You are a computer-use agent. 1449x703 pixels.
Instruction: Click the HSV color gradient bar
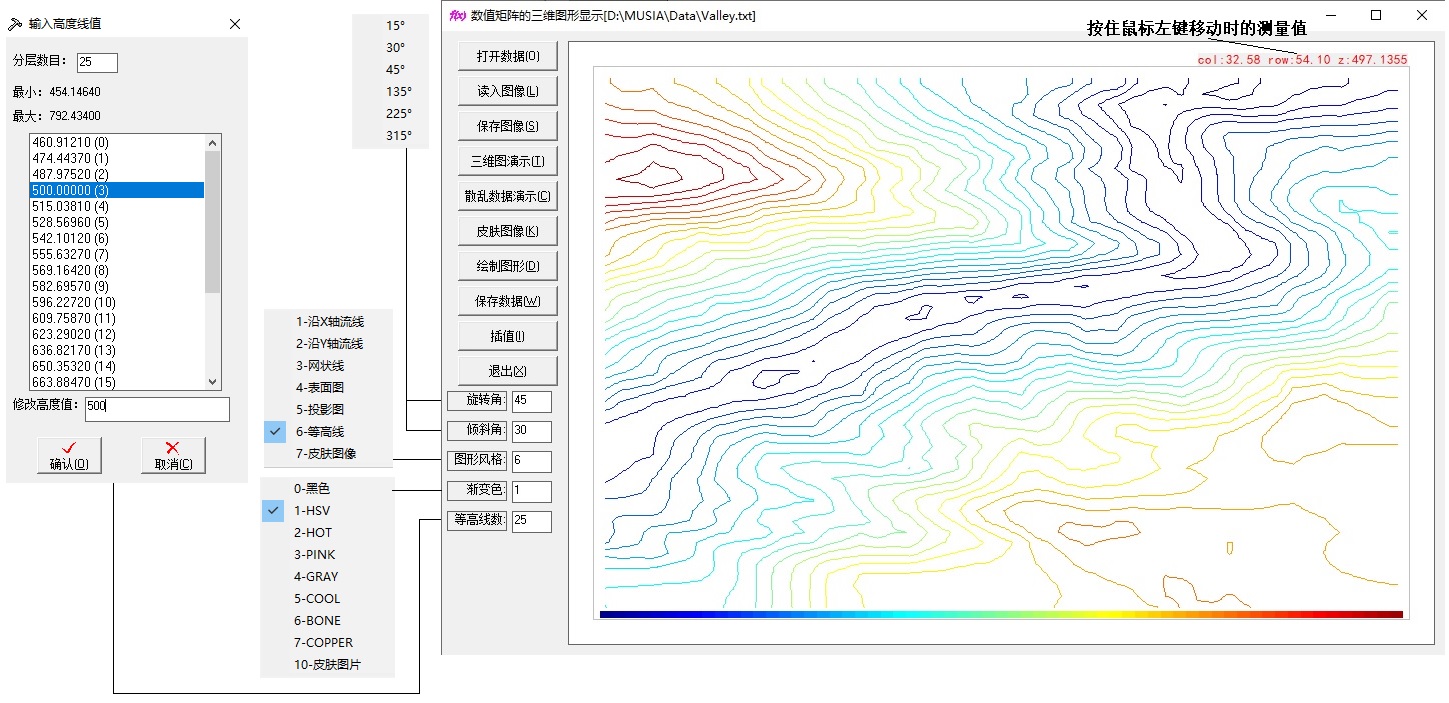coord(1000,614)
